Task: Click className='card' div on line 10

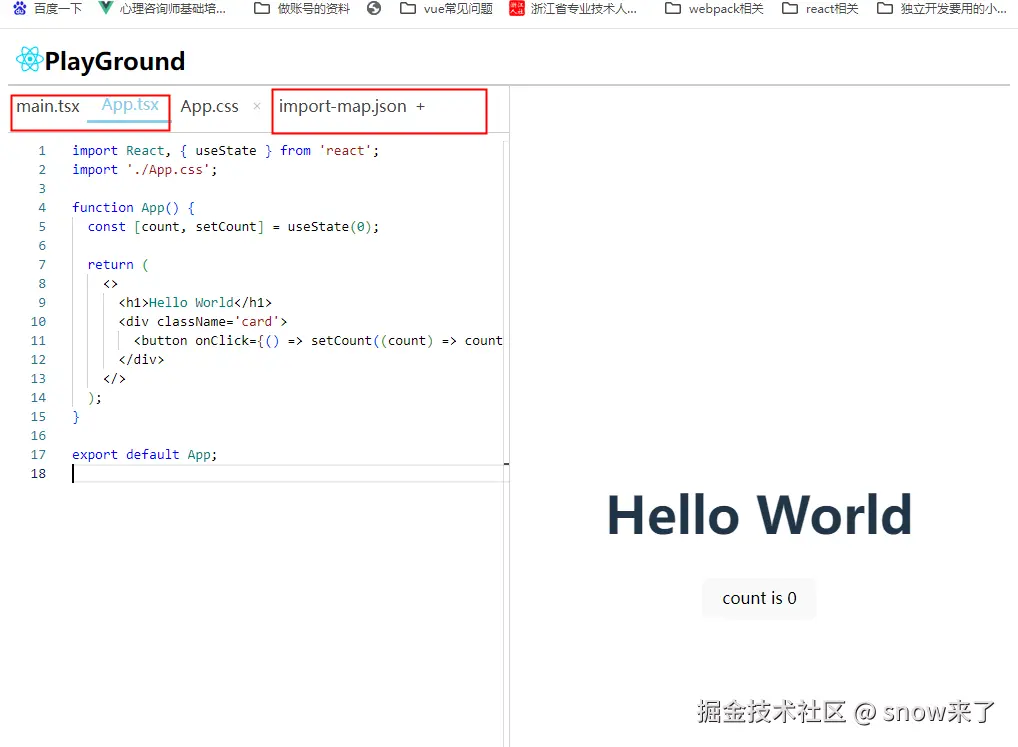Action: [x=203, y=322]
